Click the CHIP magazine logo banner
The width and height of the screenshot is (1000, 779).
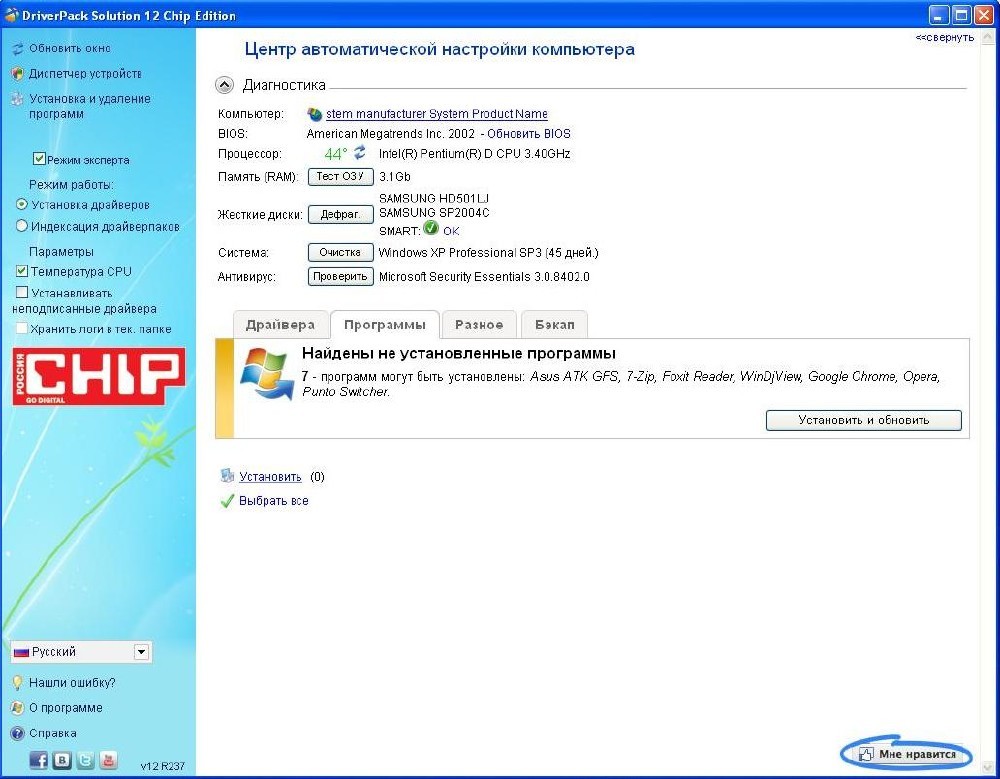click(99, 376)
